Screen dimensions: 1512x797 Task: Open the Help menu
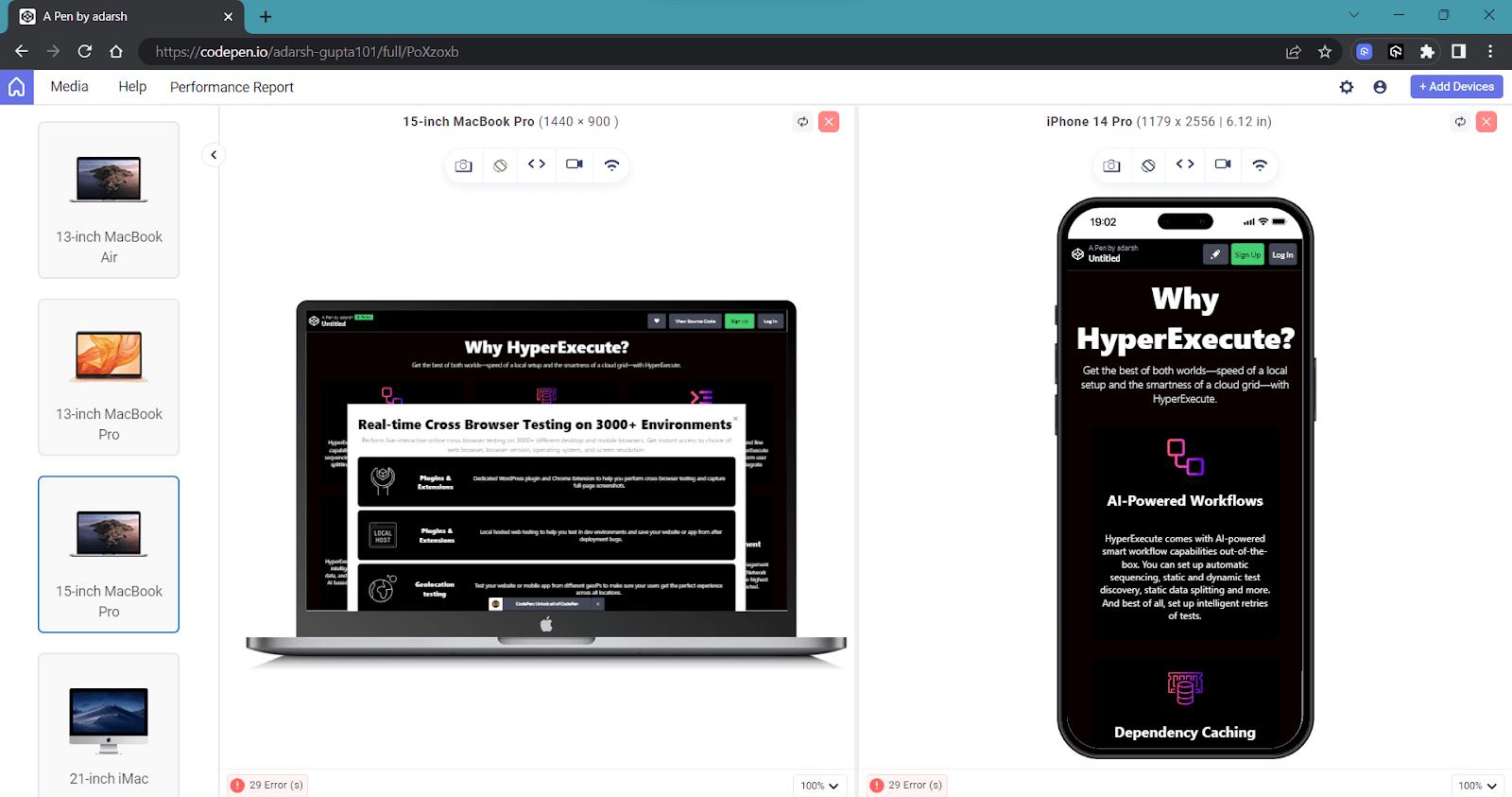point(132,86)
